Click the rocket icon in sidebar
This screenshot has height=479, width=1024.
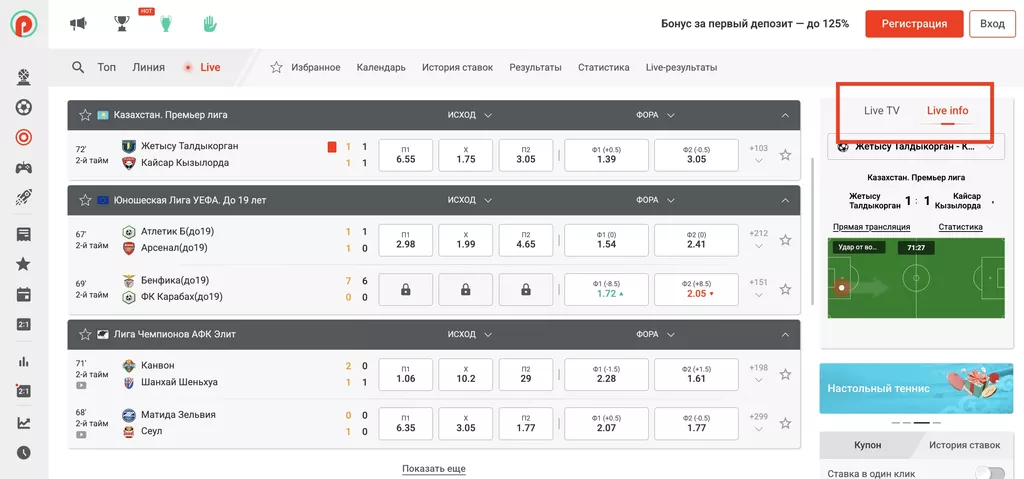tap(24, 198)
